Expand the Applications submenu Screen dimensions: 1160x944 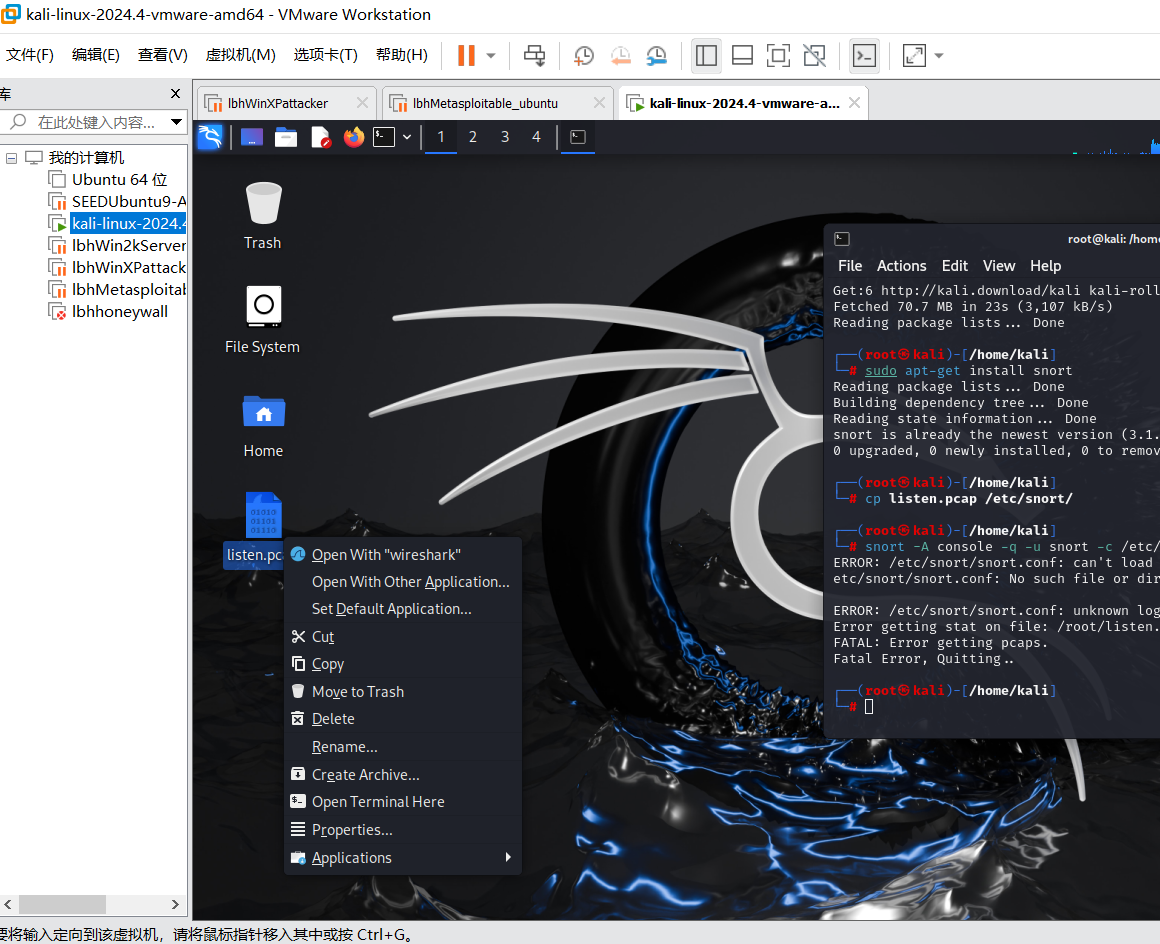[x=403, y=858]
